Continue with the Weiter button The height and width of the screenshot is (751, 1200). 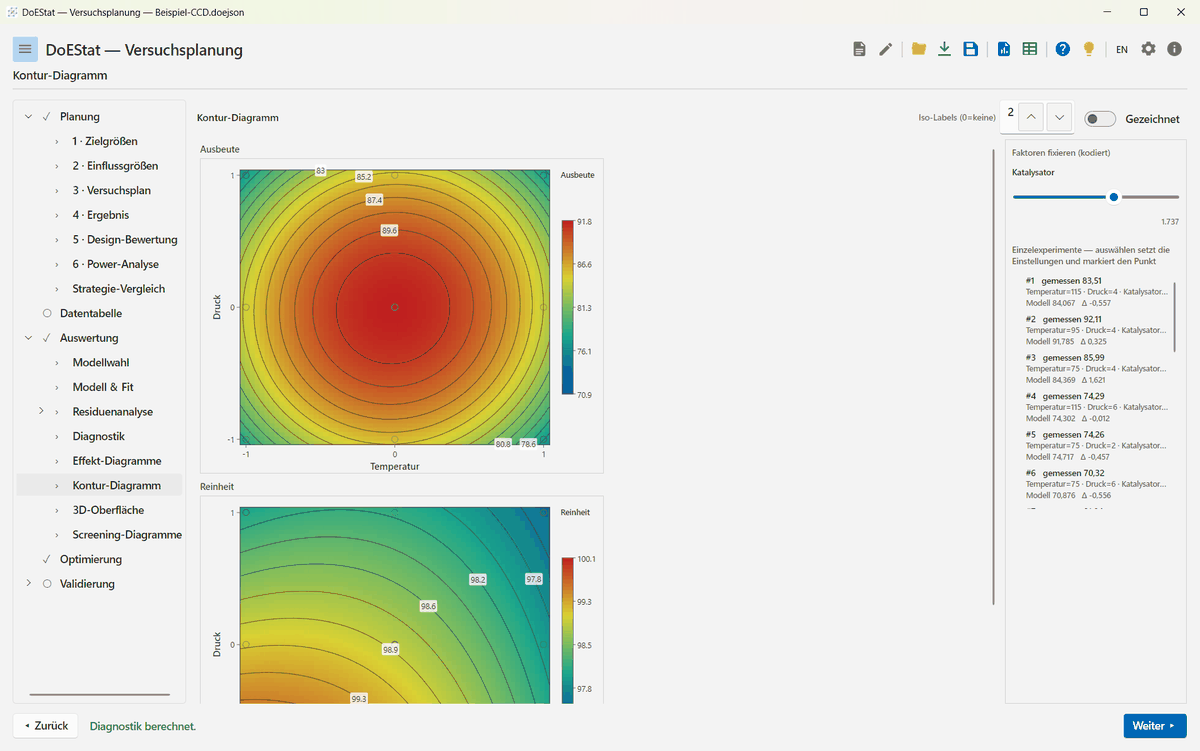(1154, 726)
